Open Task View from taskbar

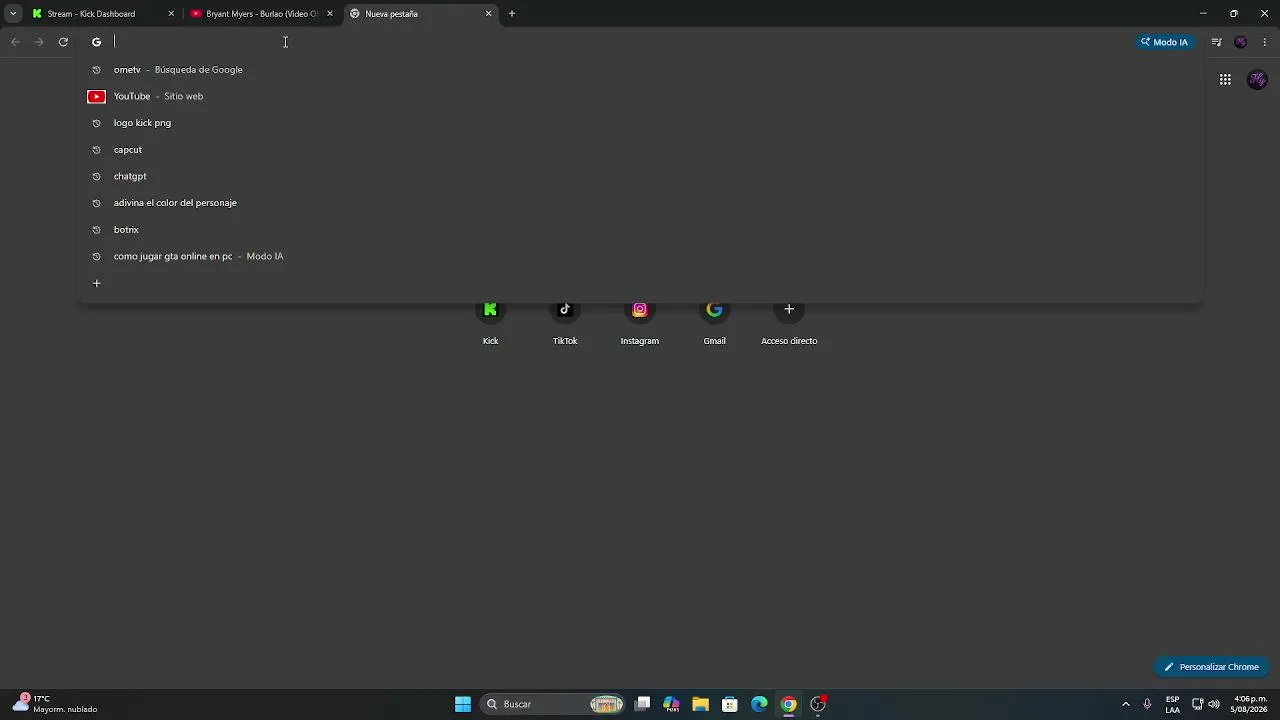coord(643,704)
